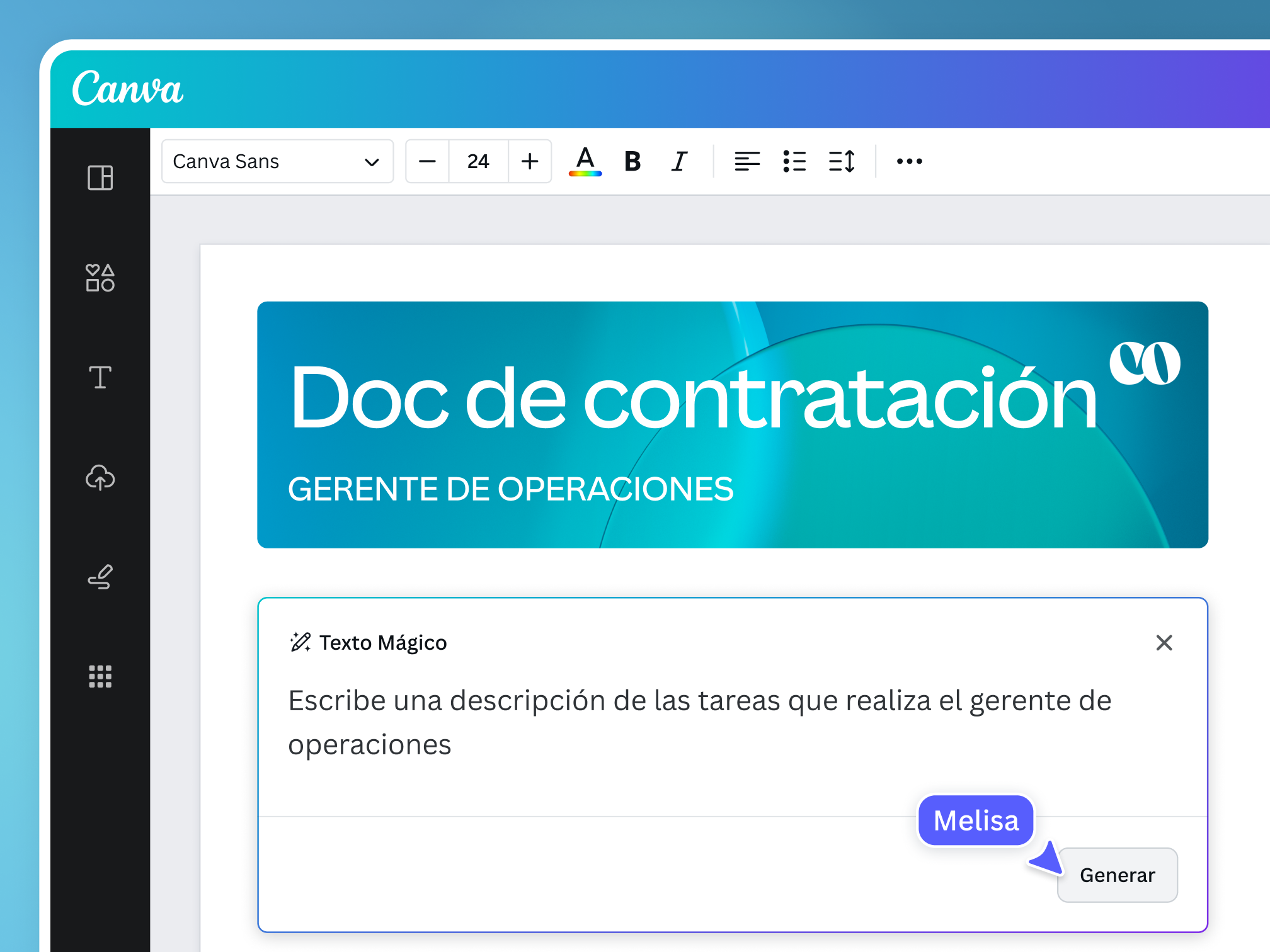Toggle bold formatting on the text
Viewport: 1270px width, 952px height.
[632, 161]
